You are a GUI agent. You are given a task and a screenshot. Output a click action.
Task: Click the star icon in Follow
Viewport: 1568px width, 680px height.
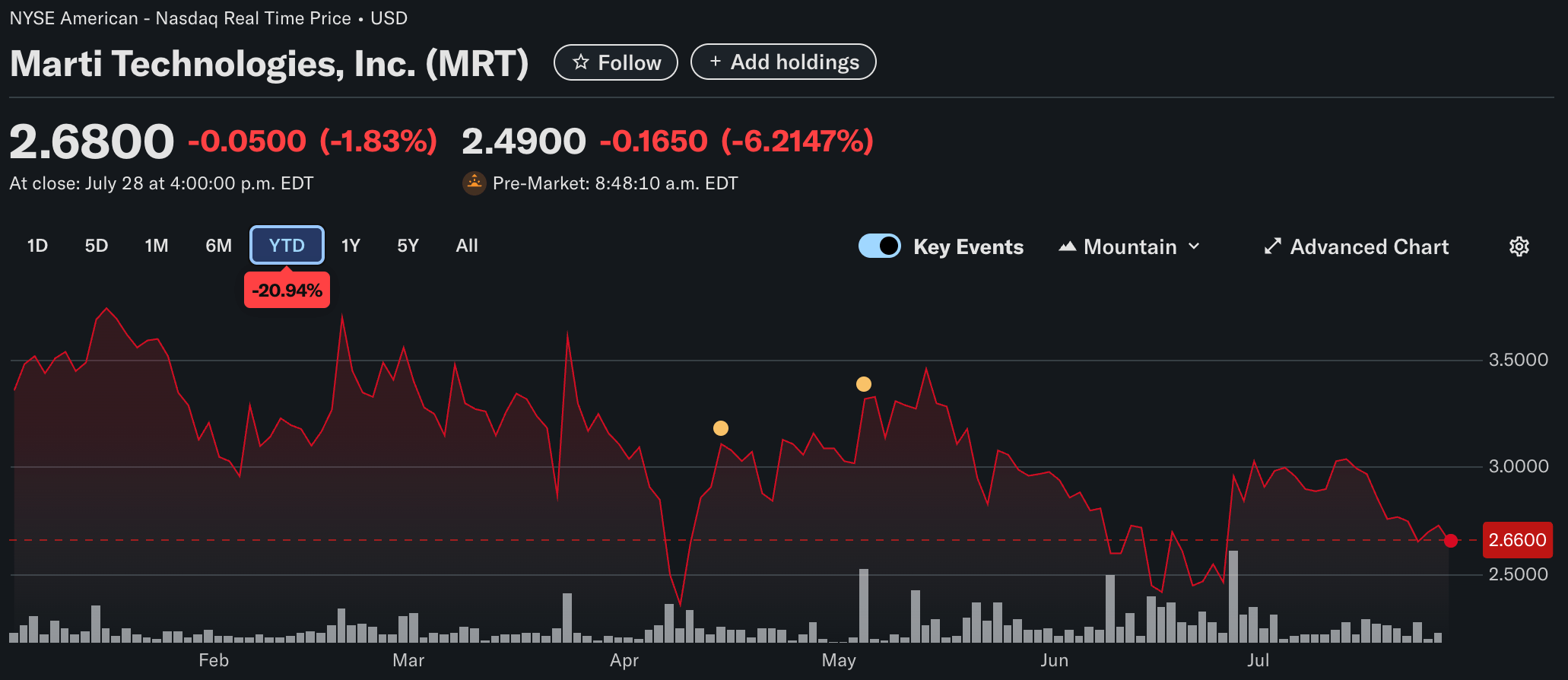coord(581,62)
